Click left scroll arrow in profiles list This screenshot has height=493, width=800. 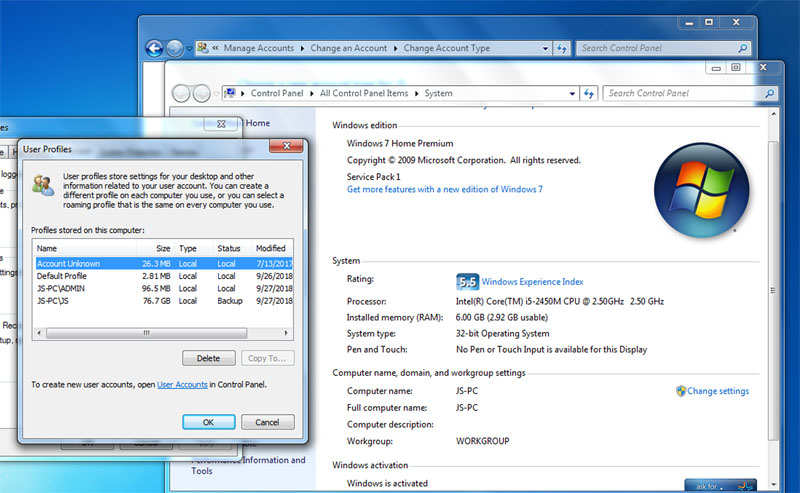(x=39, y=333)
